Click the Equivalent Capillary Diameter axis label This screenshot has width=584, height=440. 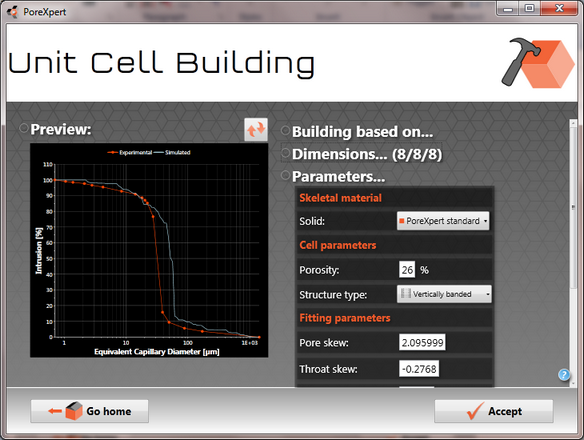tap(156, 351)
